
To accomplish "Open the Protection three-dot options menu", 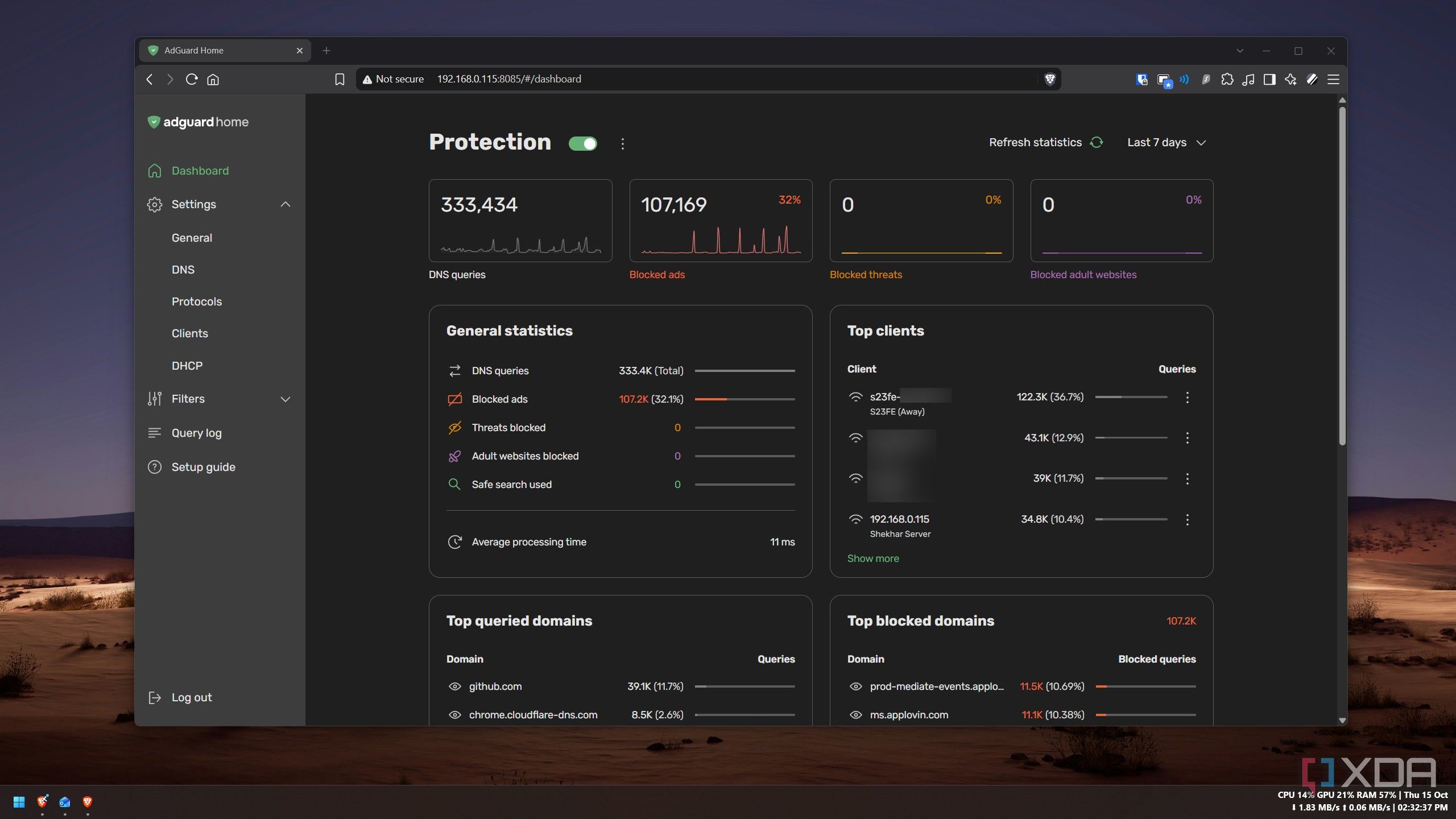I will (x=623, y=143).
